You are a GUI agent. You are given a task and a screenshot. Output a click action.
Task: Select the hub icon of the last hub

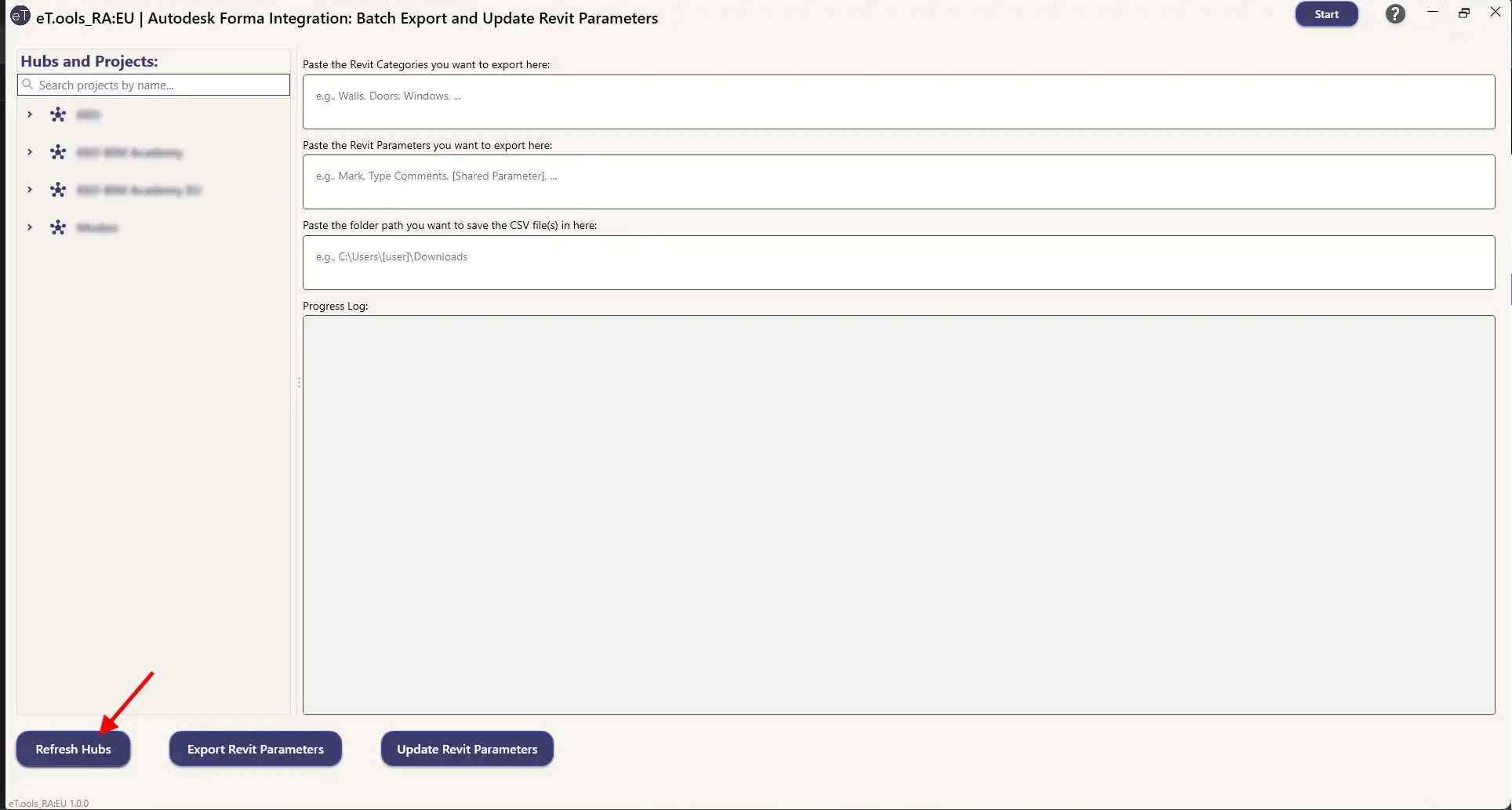tap(58, 227)
